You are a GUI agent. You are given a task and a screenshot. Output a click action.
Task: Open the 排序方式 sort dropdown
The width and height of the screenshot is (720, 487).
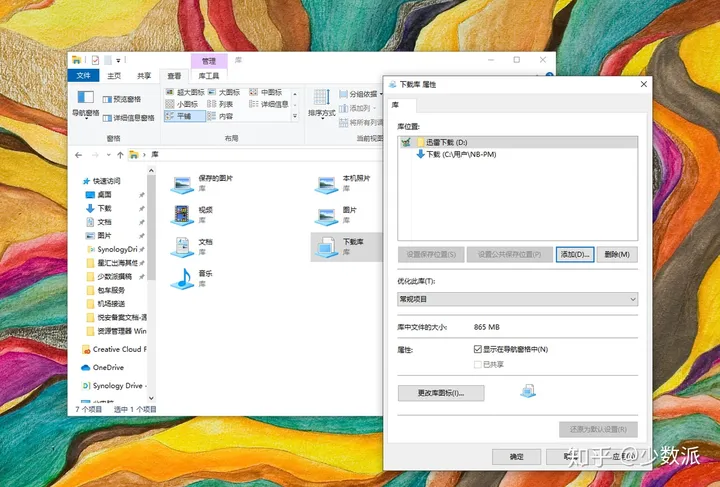click(321, 105)
